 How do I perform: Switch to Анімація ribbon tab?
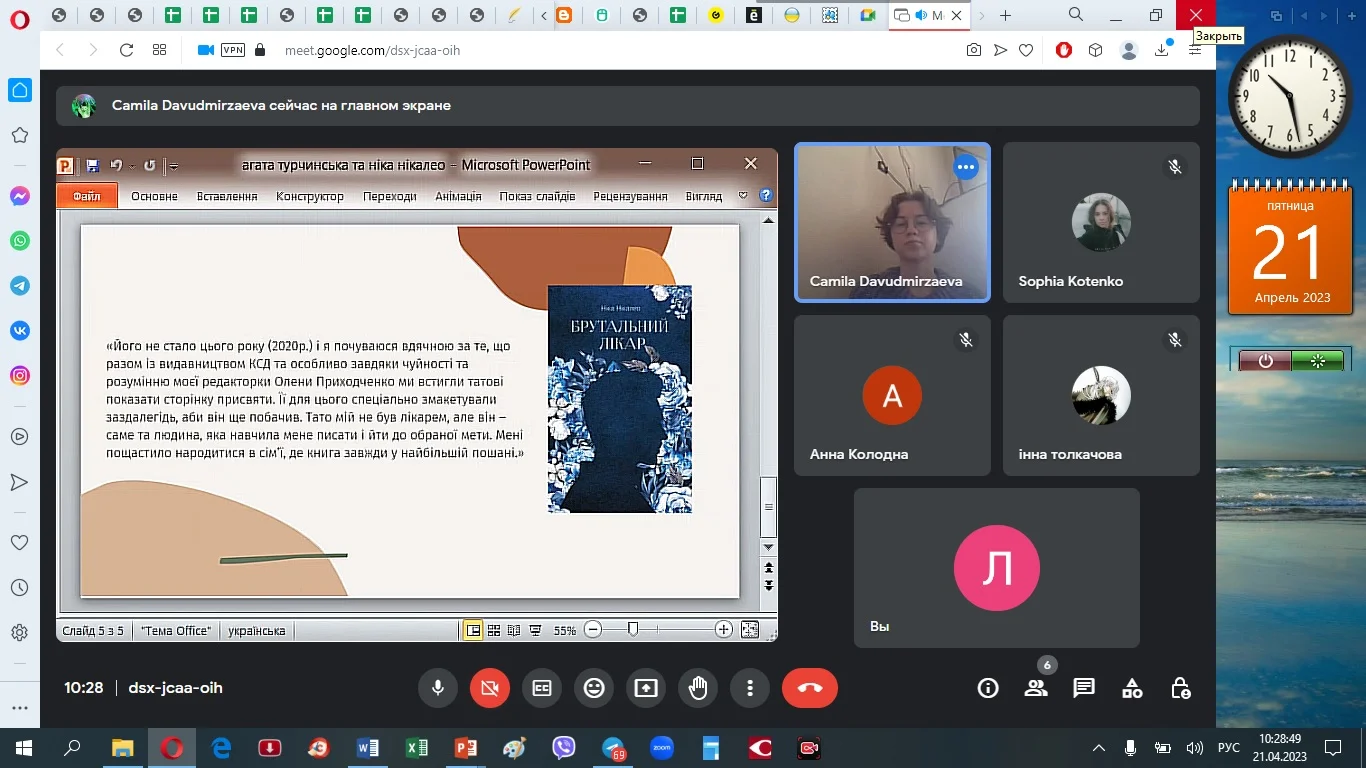[458, 196]
